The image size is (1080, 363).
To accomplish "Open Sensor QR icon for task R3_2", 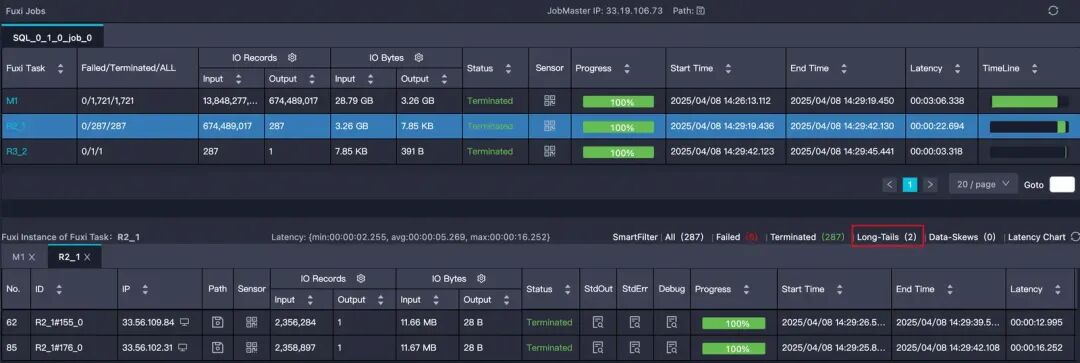I will (x=549, y=152).
